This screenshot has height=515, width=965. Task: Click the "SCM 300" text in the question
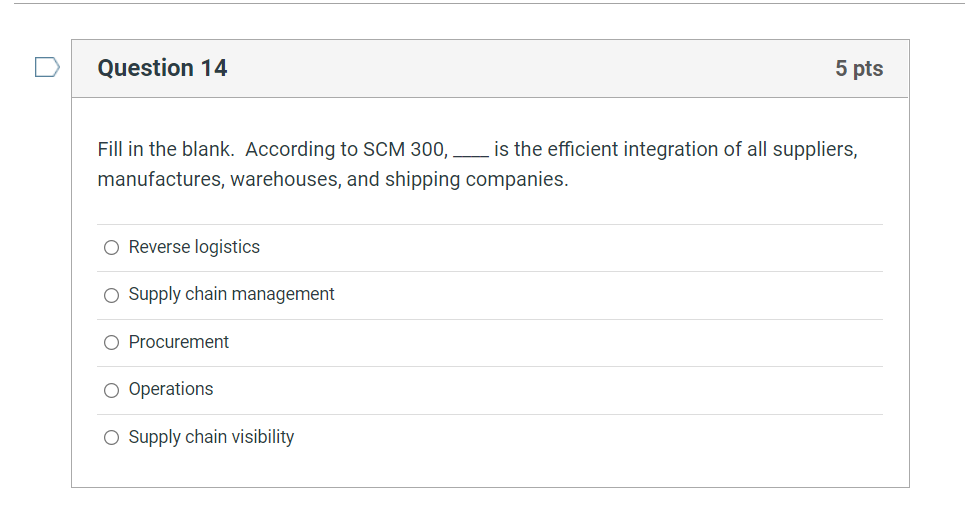click(404, 149)
